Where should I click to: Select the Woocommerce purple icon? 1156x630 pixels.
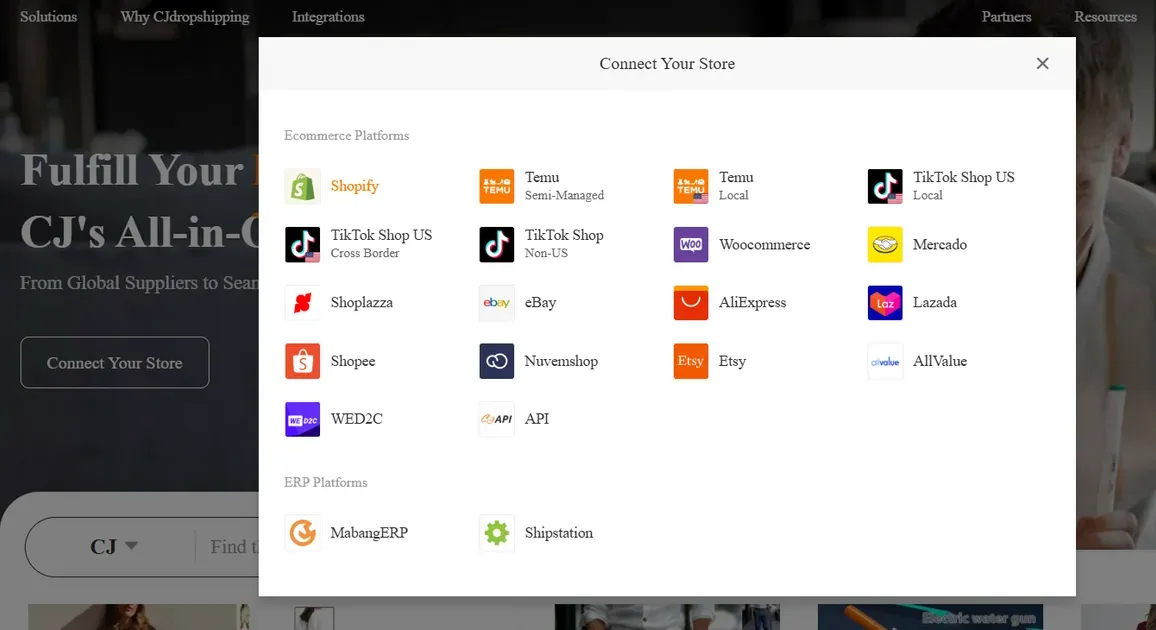[x=691, y=245]
